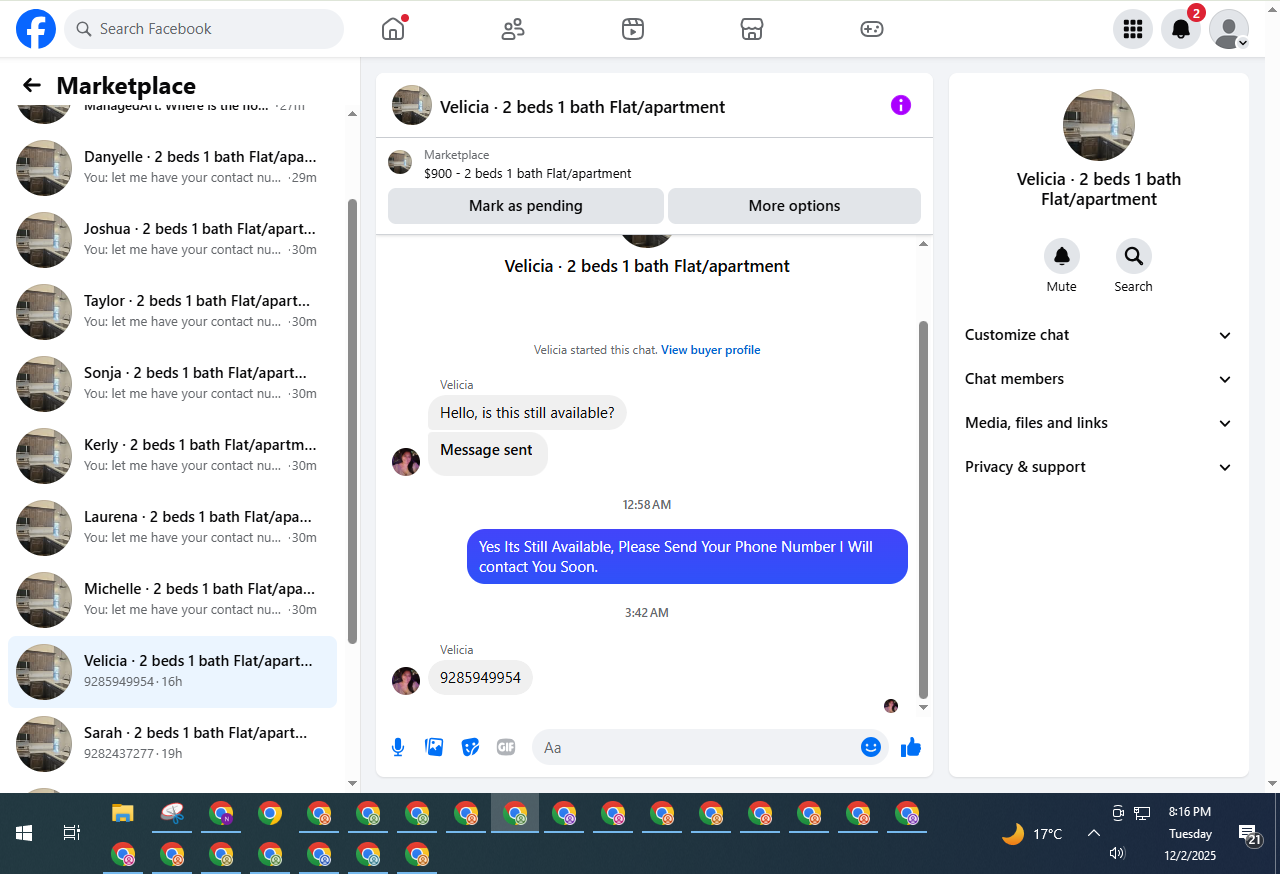Viewport: 1280px width, 874px height.
Task: Click chat header title Velicia · 2 beds
Action: click(x=583, y=107)
